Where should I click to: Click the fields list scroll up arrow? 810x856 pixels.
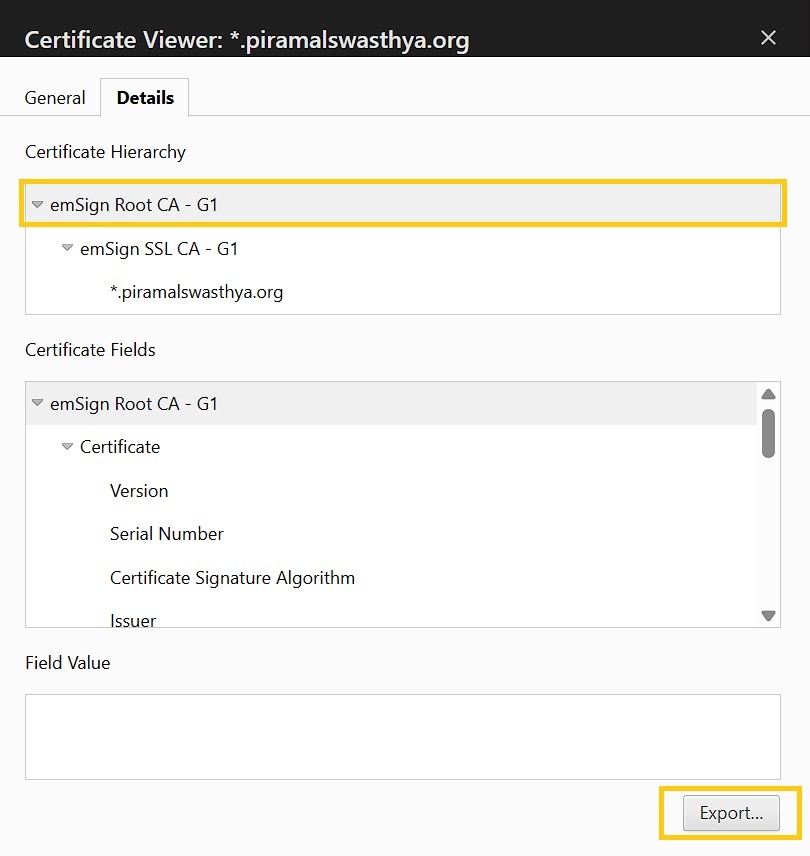769,394
